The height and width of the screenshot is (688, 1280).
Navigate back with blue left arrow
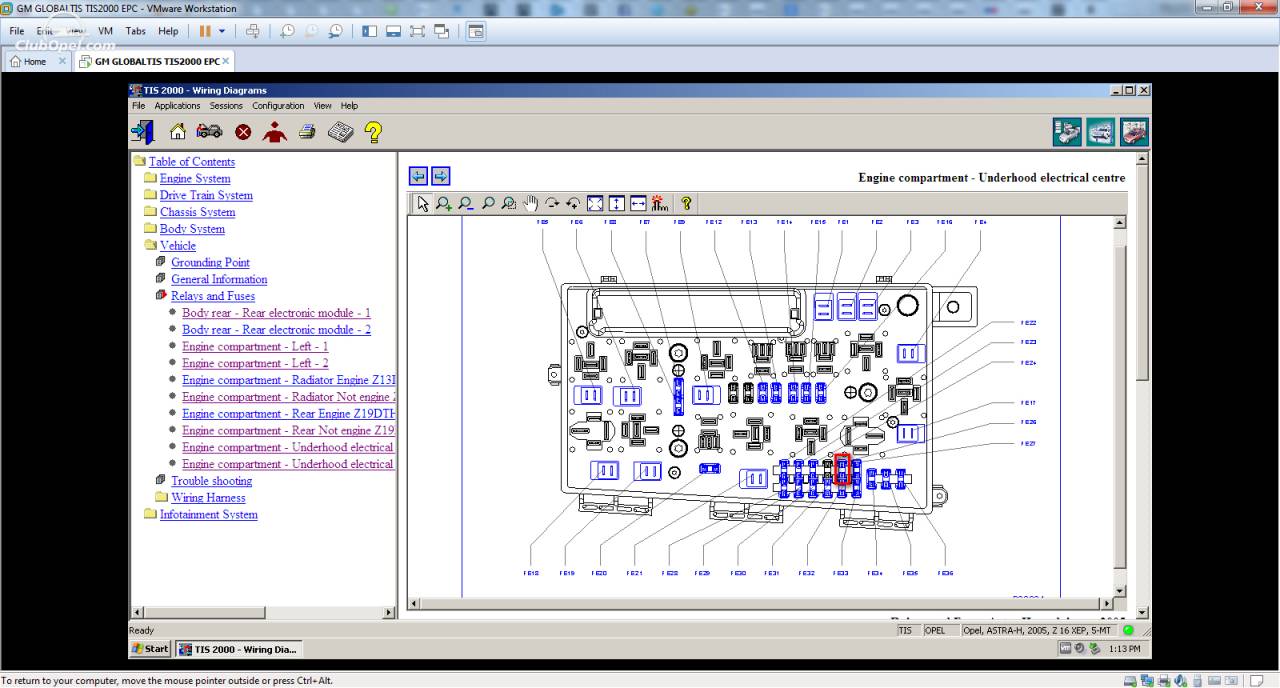pyautogui.click(x=418, y=176)
